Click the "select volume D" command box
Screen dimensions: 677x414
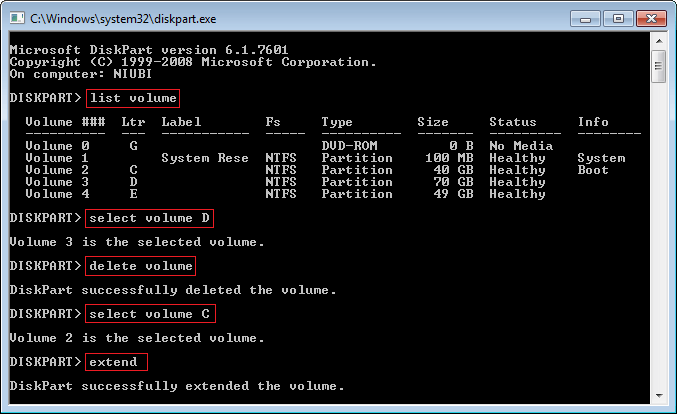150,218
